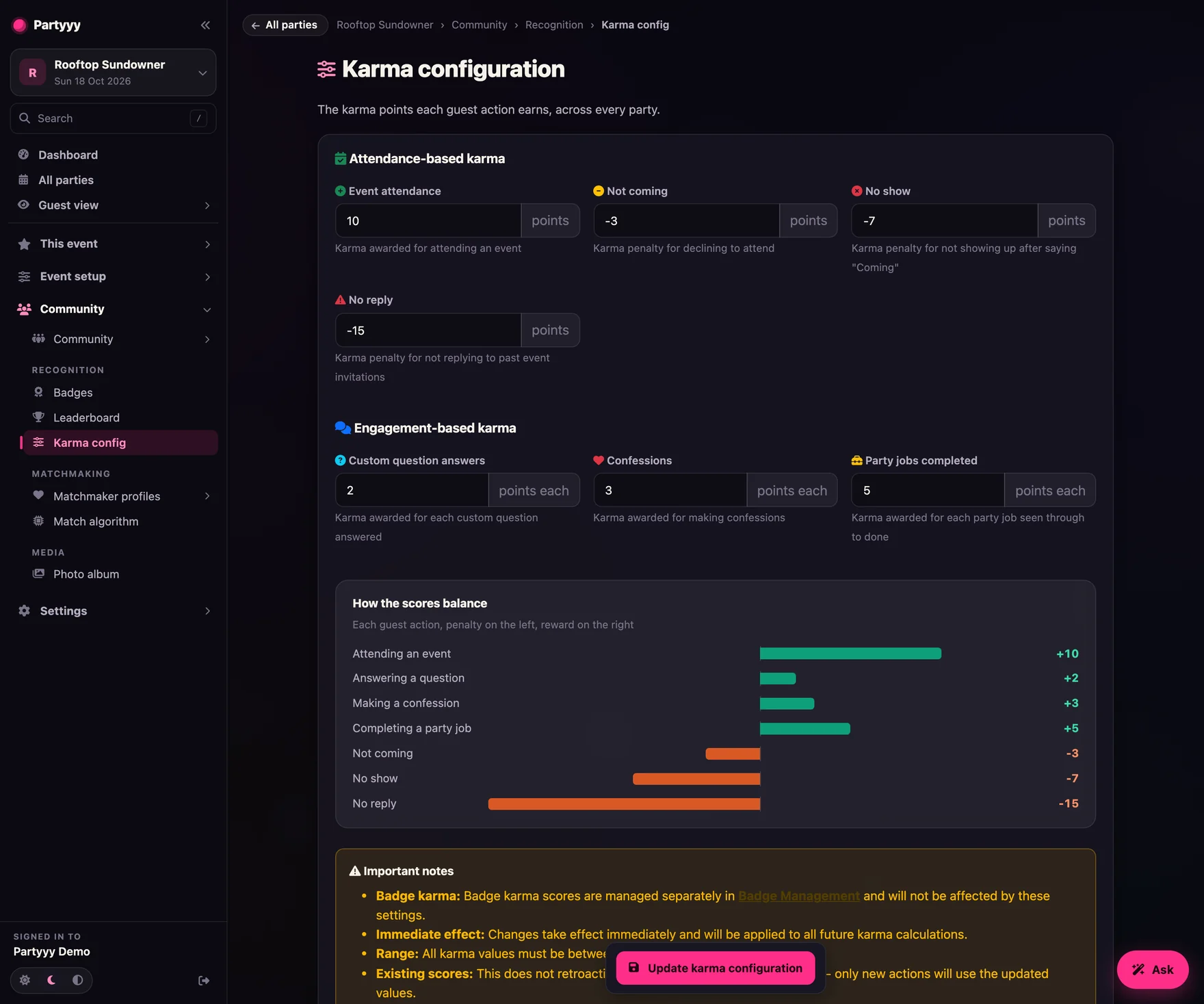
Task: Click the All parties back button
Action: click(x=285, y=25)
